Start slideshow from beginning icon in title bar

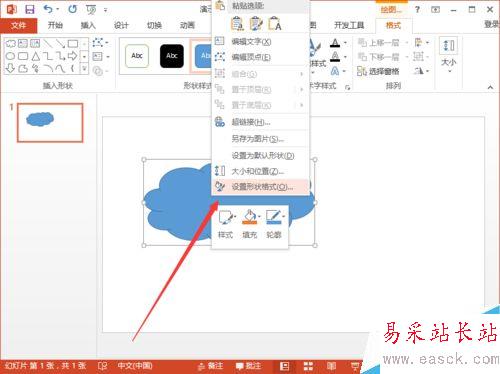click(91, 10)
